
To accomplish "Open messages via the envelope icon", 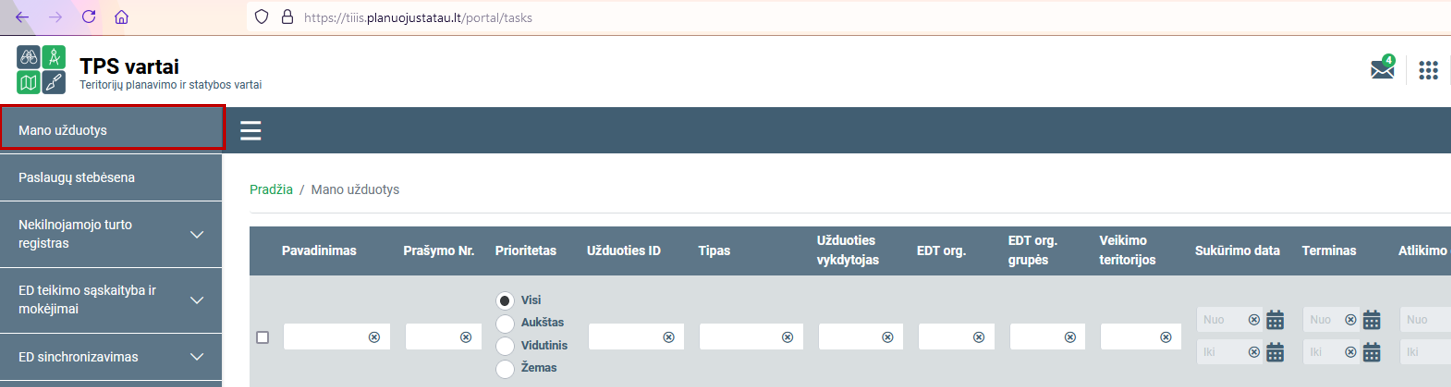I will (1382, 68).
